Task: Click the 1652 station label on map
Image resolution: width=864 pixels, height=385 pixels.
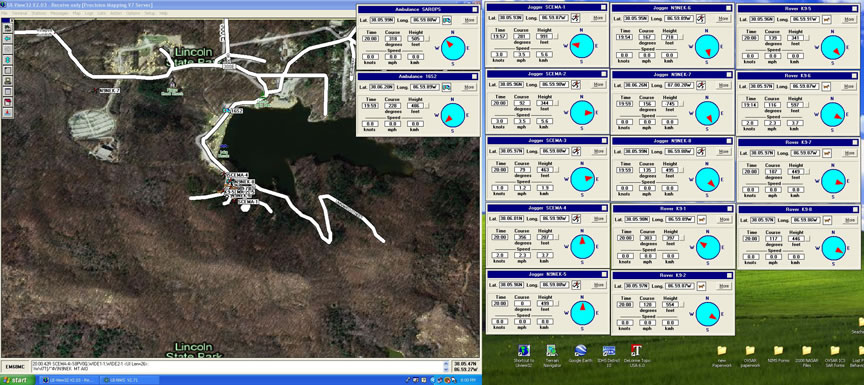Action: coord(236,111)
